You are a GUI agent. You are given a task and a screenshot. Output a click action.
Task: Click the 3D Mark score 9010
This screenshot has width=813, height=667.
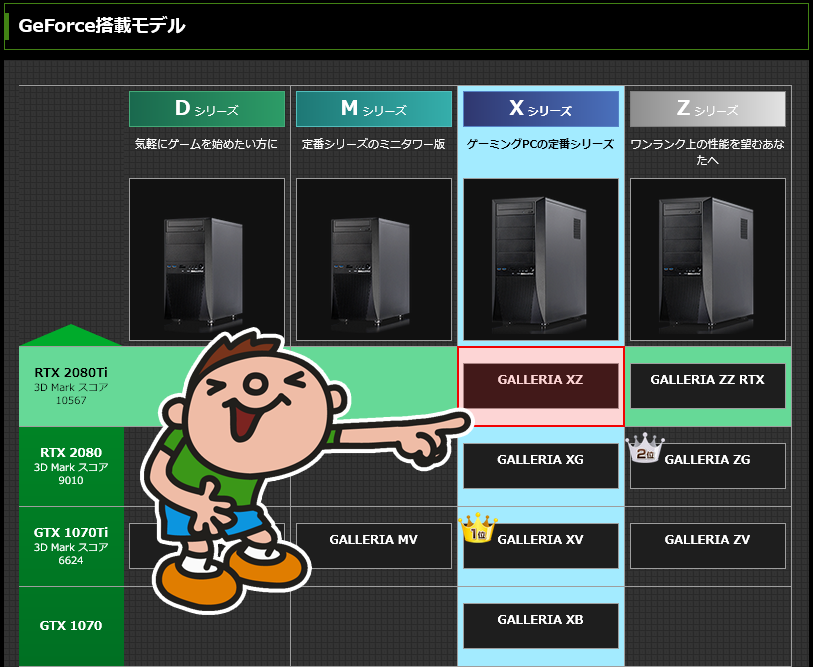[71, 480]
